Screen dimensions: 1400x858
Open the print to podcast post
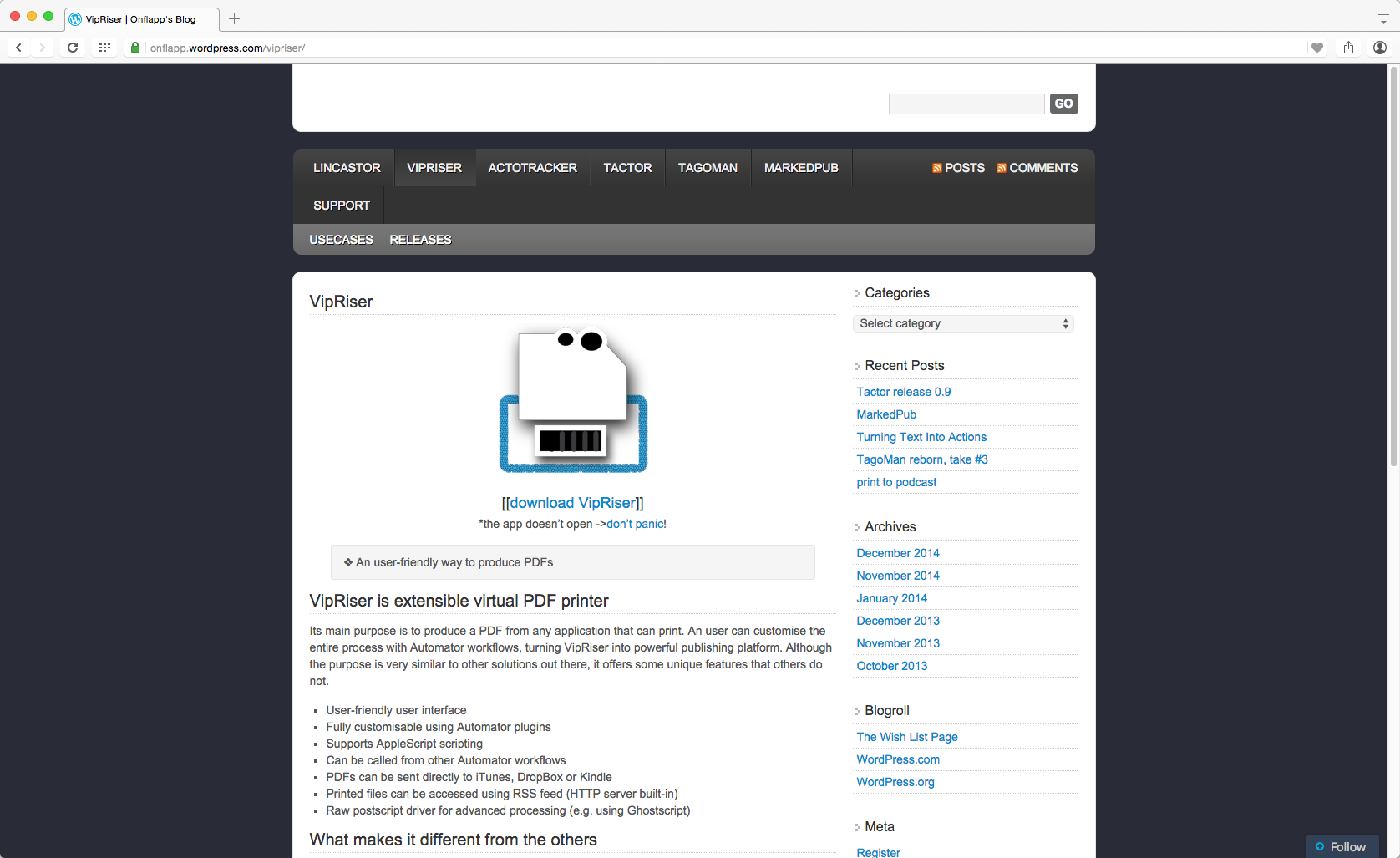896,482
